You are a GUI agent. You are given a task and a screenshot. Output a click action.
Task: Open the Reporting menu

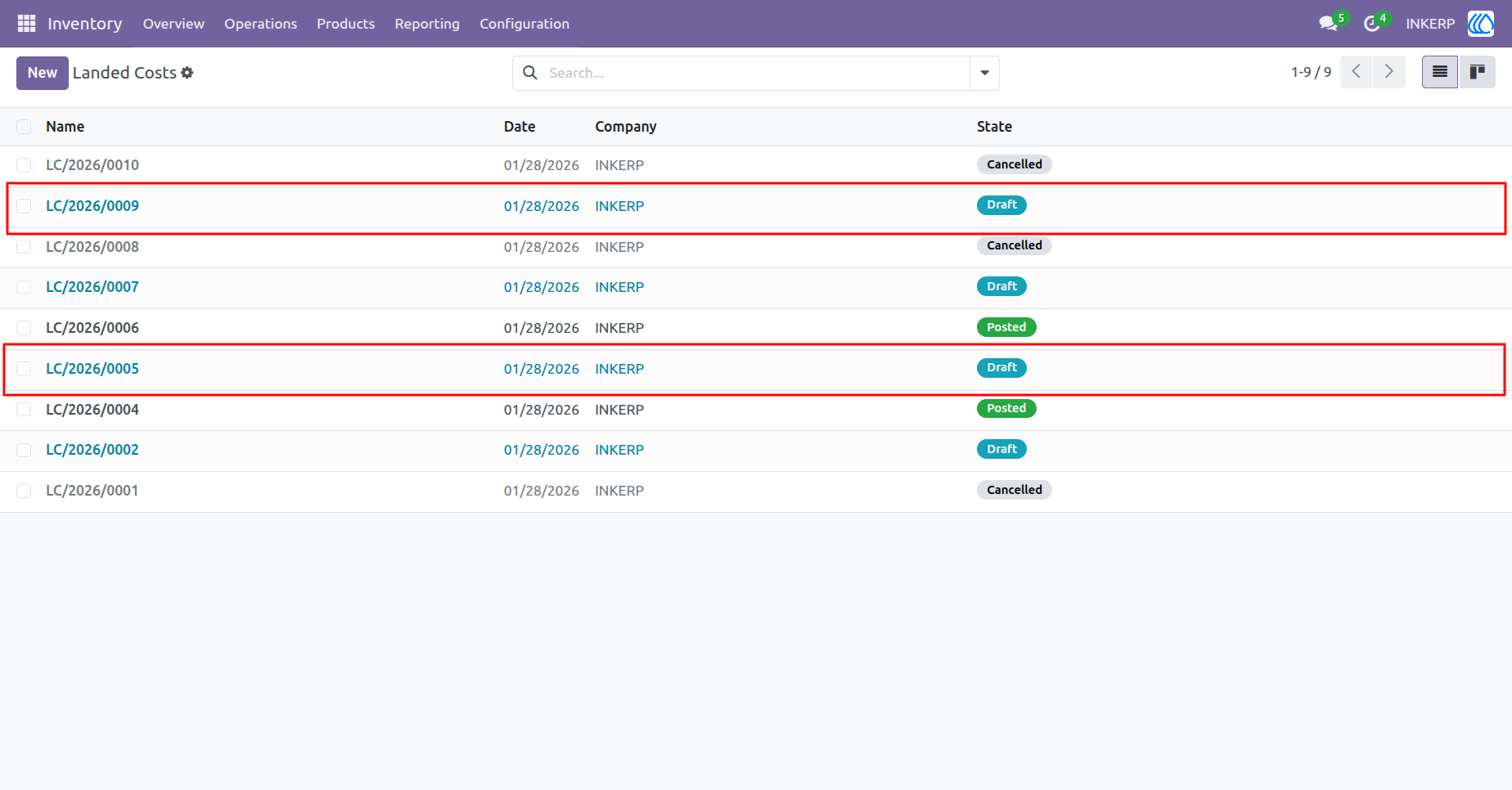click(427, 24)
